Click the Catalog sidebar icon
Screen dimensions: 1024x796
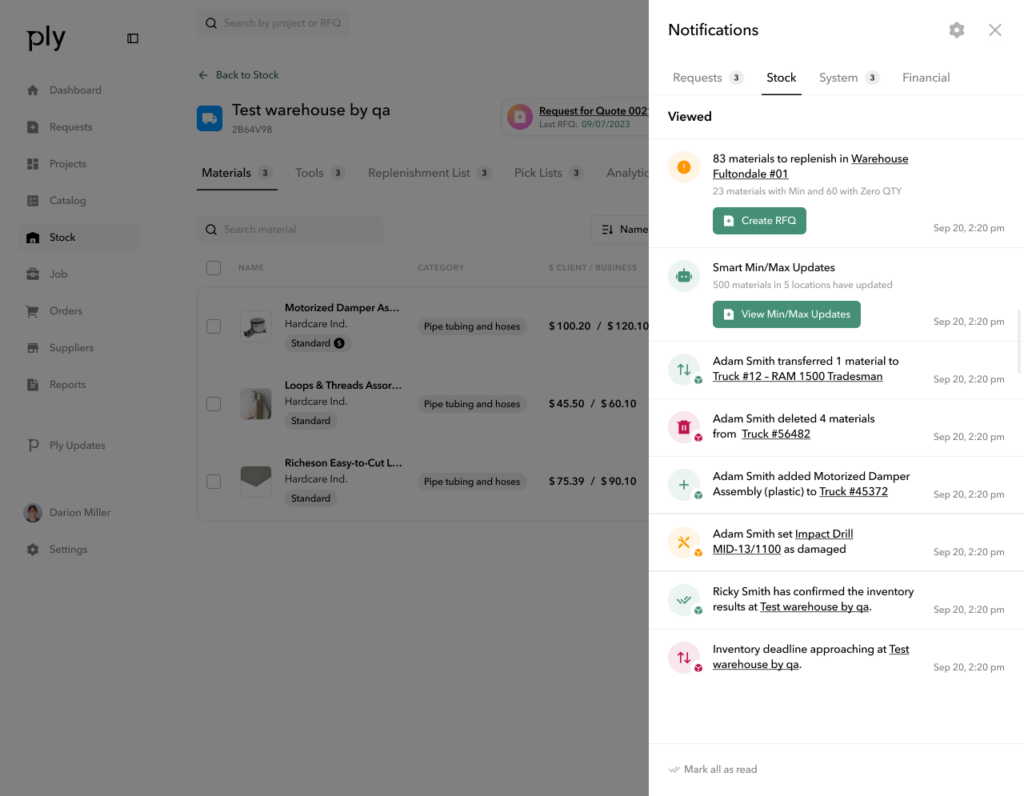[x=33, y=200]
